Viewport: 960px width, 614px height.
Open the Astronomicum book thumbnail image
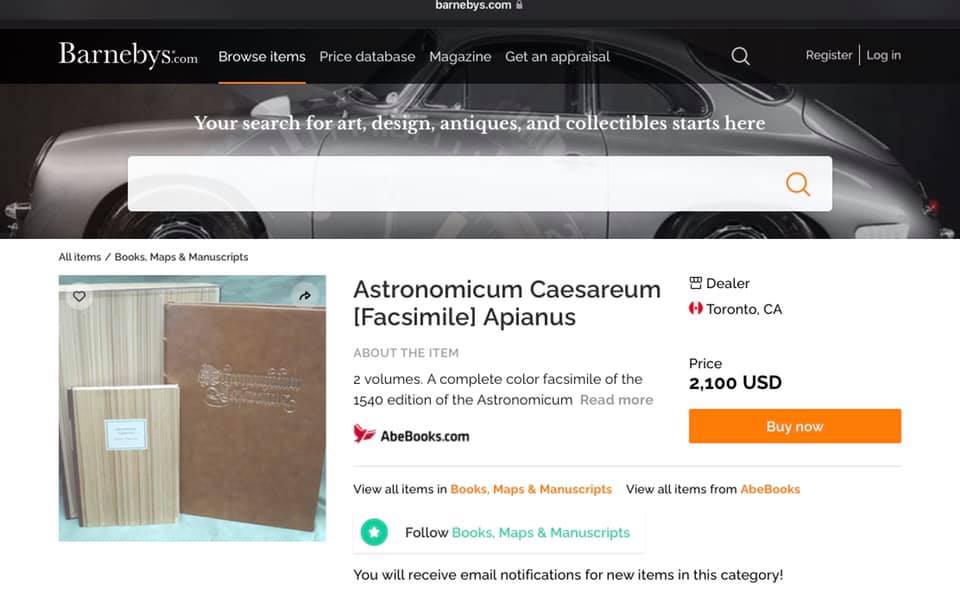192,408
